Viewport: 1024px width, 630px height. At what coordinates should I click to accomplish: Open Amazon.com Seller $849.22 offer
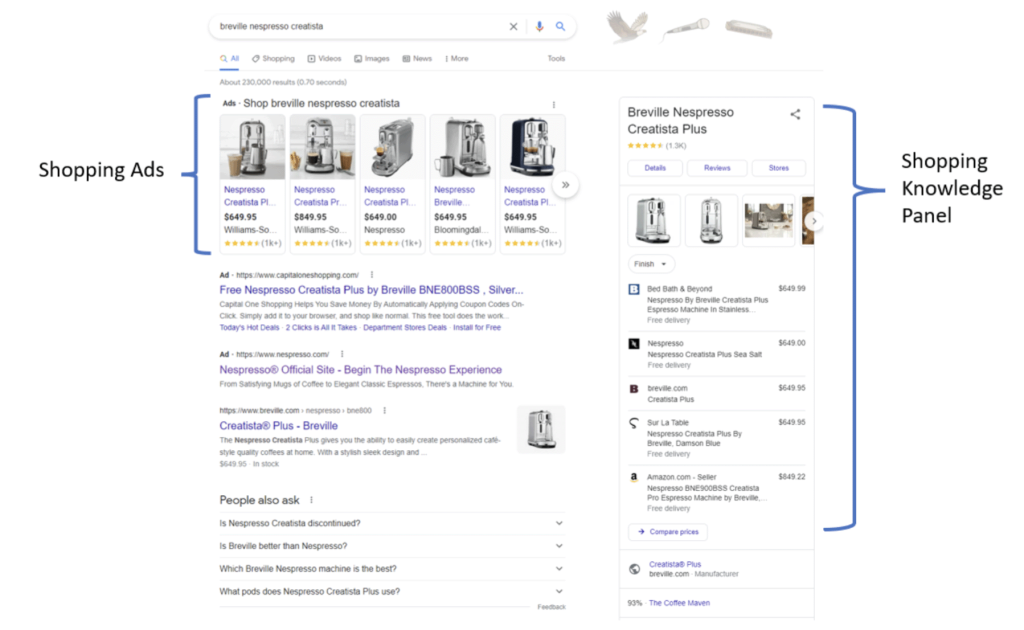(x=716, y=492)
